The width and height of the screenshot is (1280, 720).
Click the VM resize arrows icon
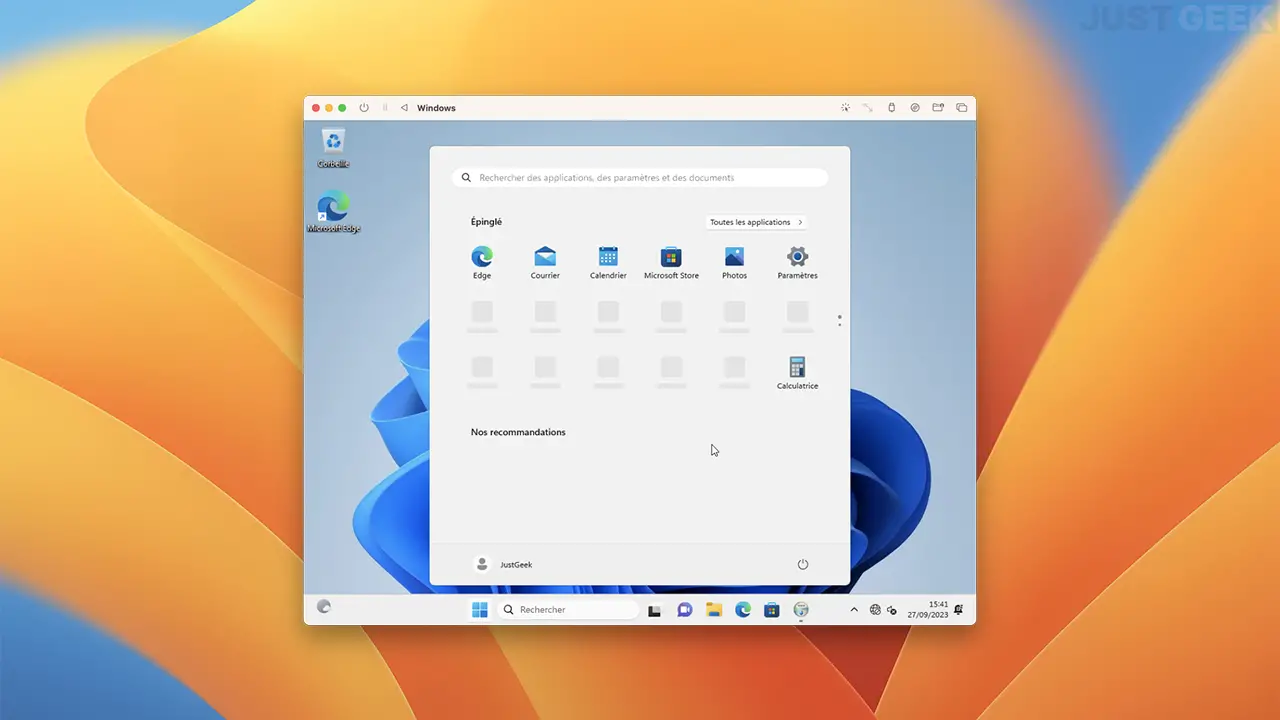tap(867, 108)
